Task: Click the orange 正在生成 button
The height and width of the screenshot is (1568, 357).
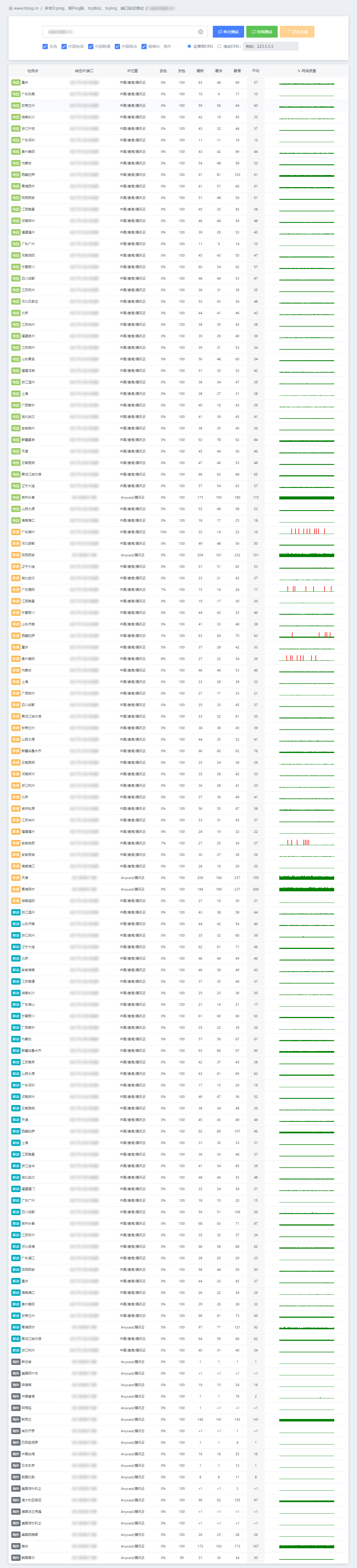Action: (x=297, y=32)
